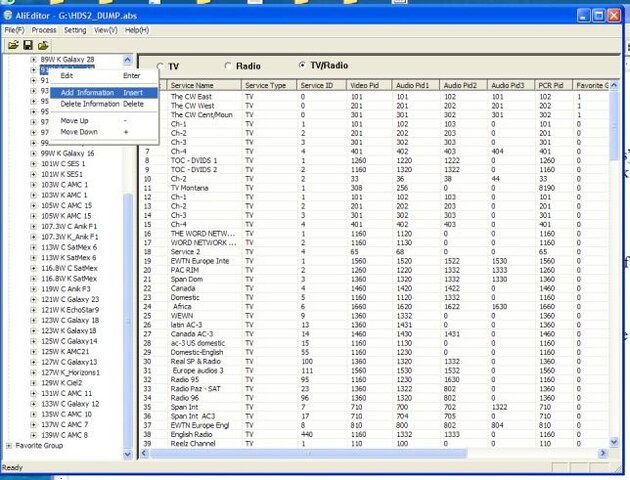Expand the 89W K Galaxy 28 node
Image resolution: width=630 pixels, height=480 pixels.
click(34, 59)
